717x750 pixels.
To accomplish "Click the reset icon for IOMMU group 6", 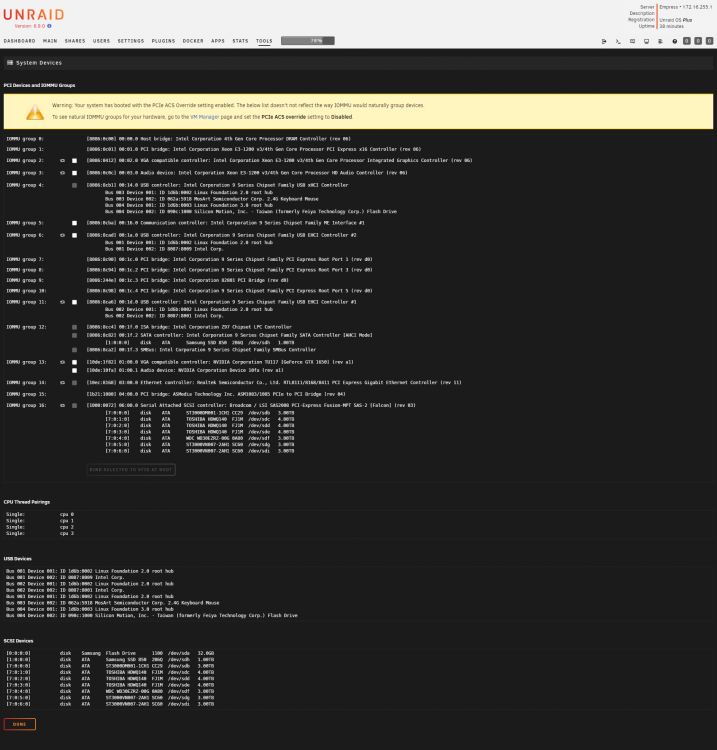I will point(62,235).
